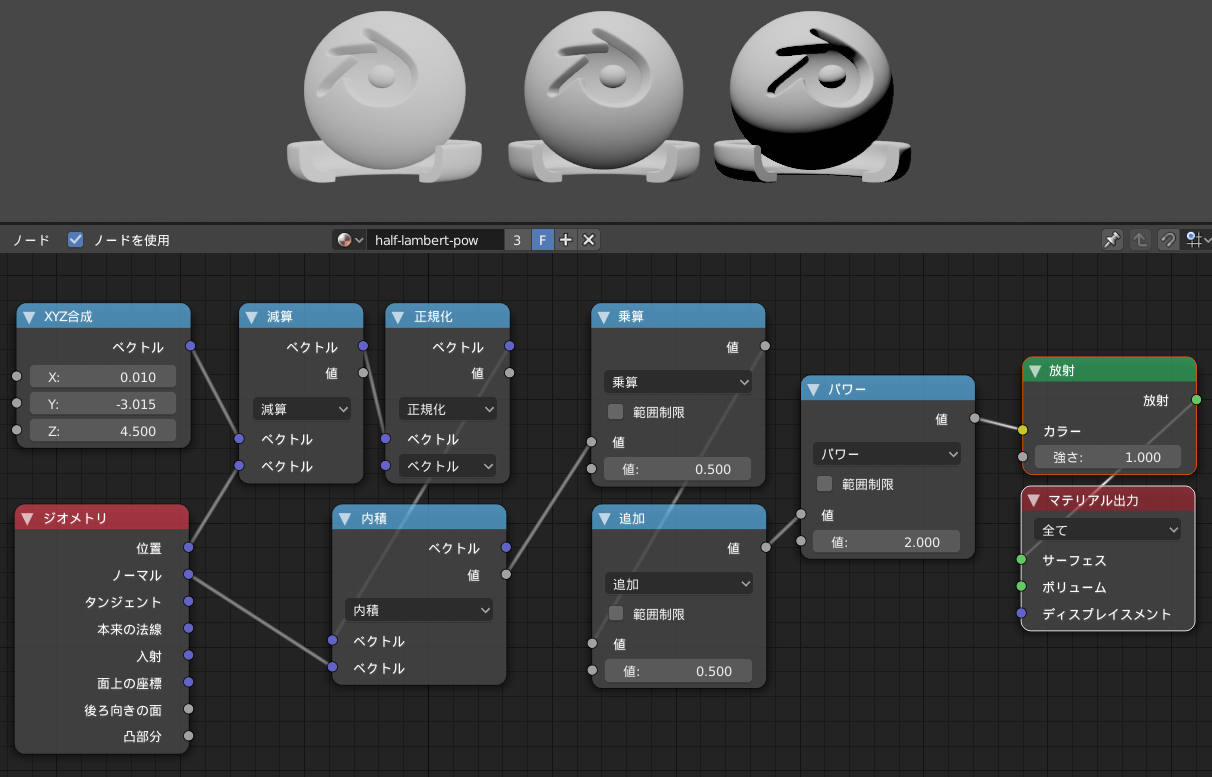Screen dimensions: 1212x777
Task: Toggle the ノードを使用 checkbox
Action: coord(75,240)
